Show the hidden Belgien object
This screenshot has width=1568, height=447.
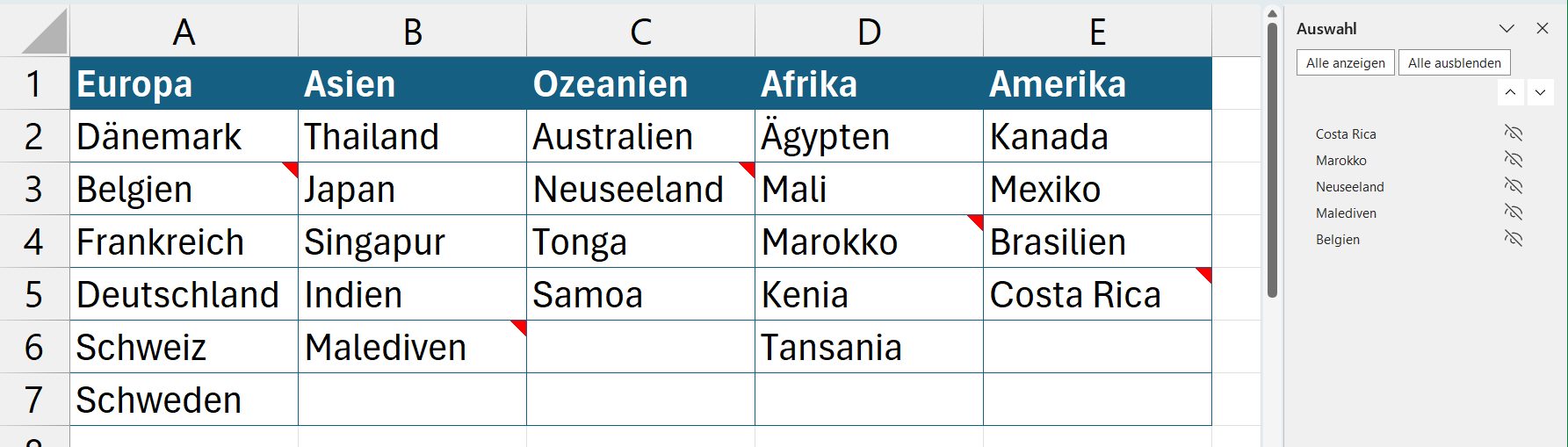coord(1513,239)
